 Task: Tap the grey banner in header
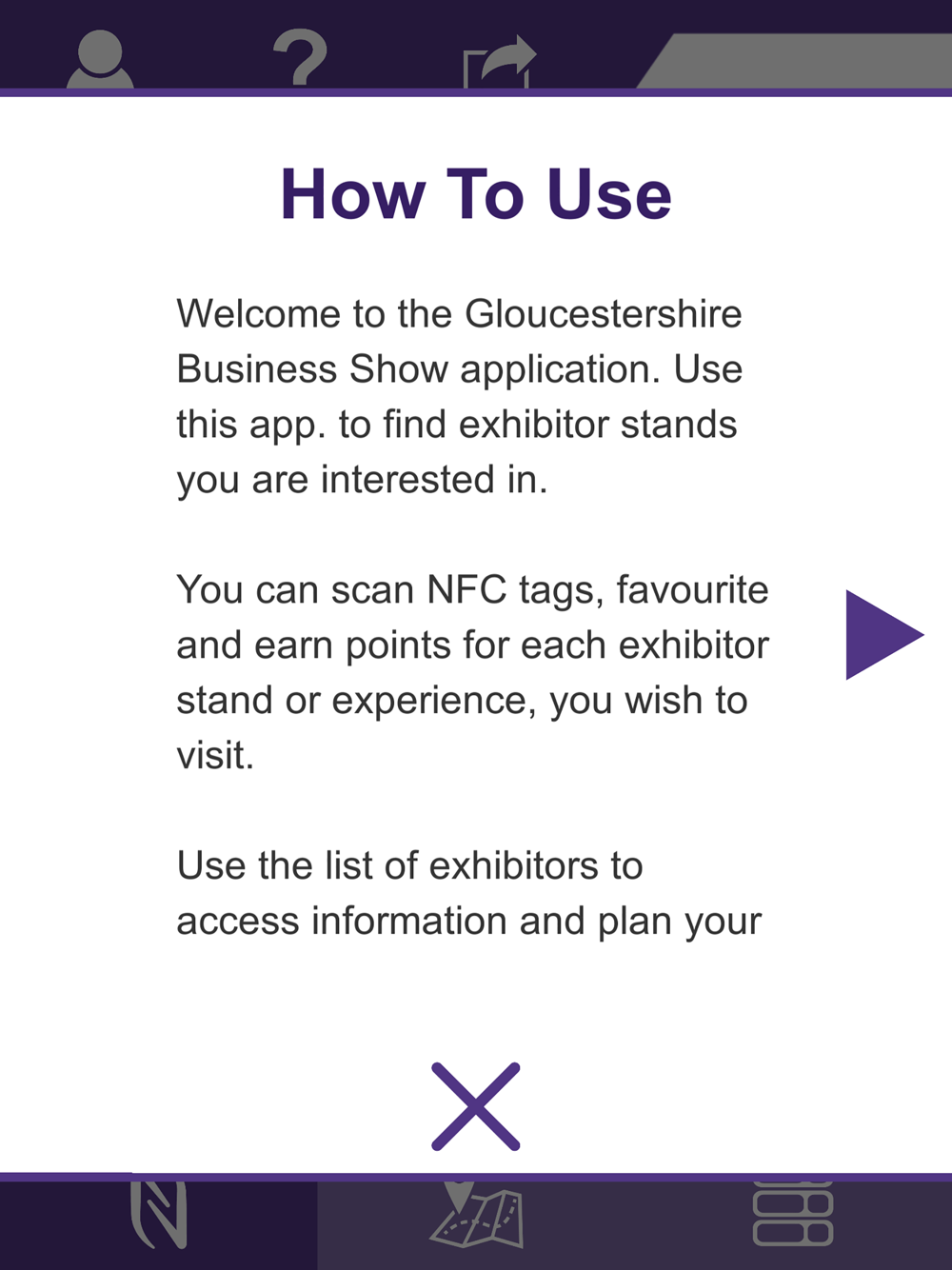pos(795,62)
